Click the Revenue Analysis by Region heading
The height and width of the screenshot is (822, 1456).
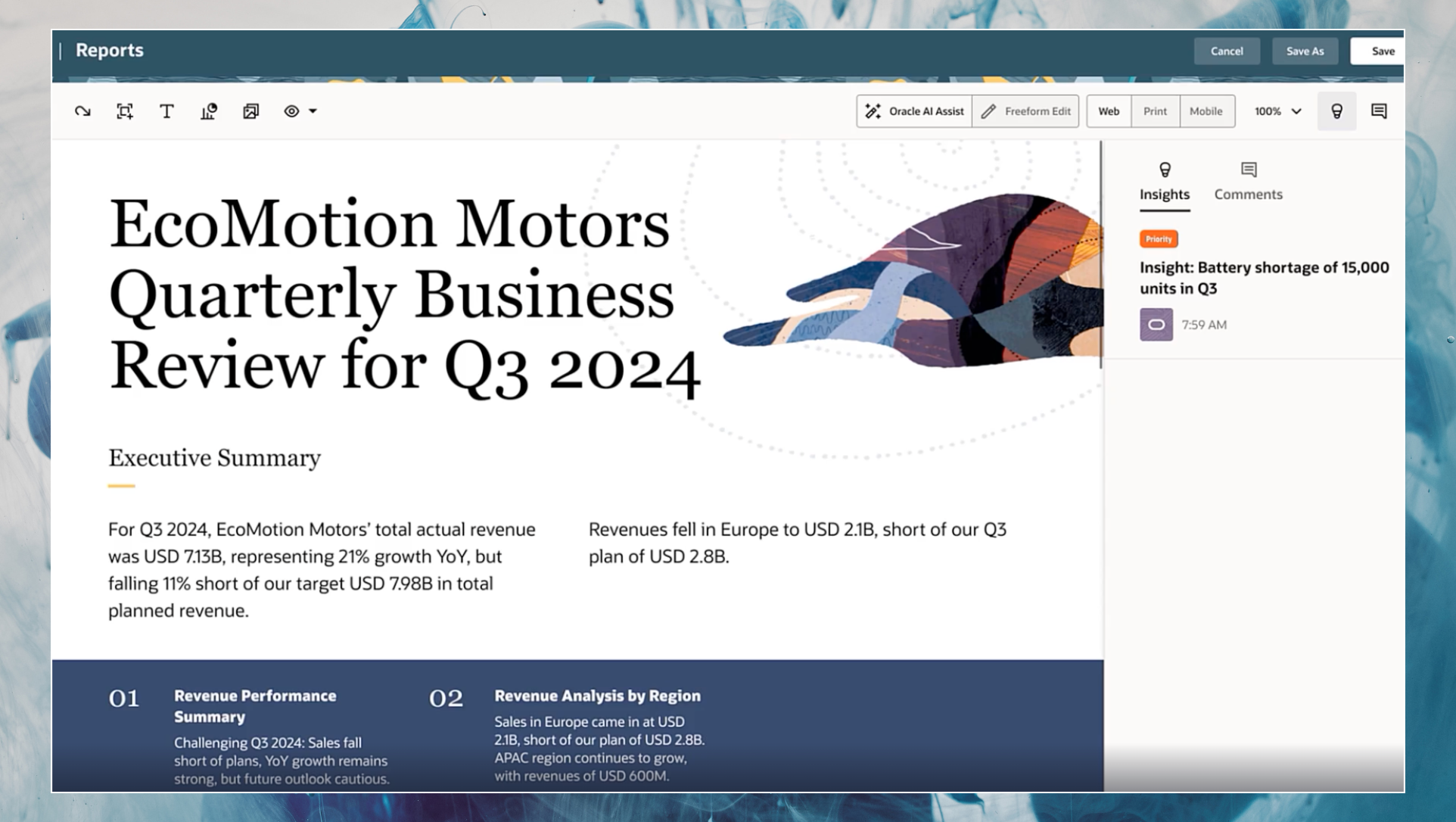click(598, 696)
